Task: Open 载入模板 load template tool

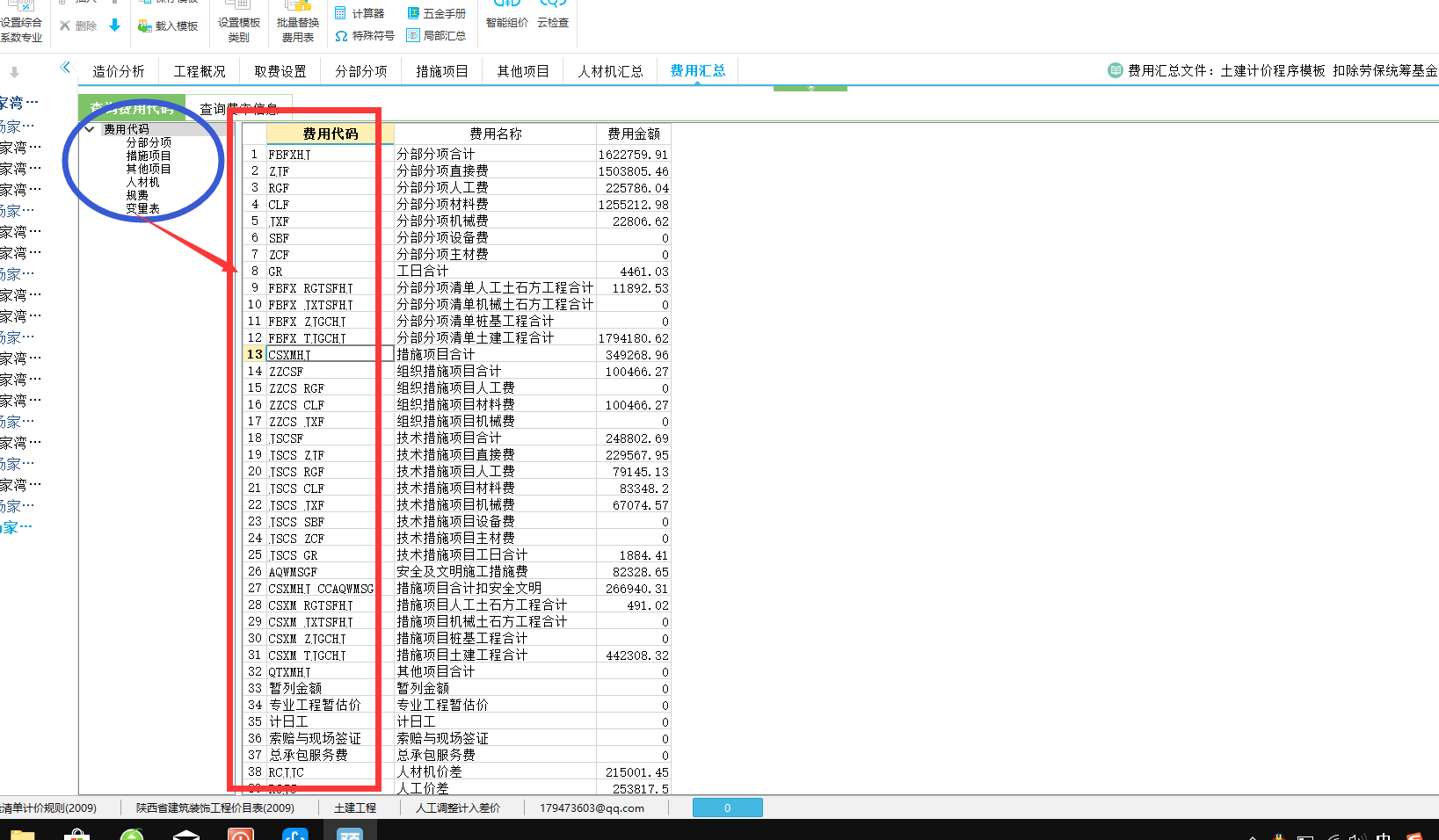Action: click(168, 25)
